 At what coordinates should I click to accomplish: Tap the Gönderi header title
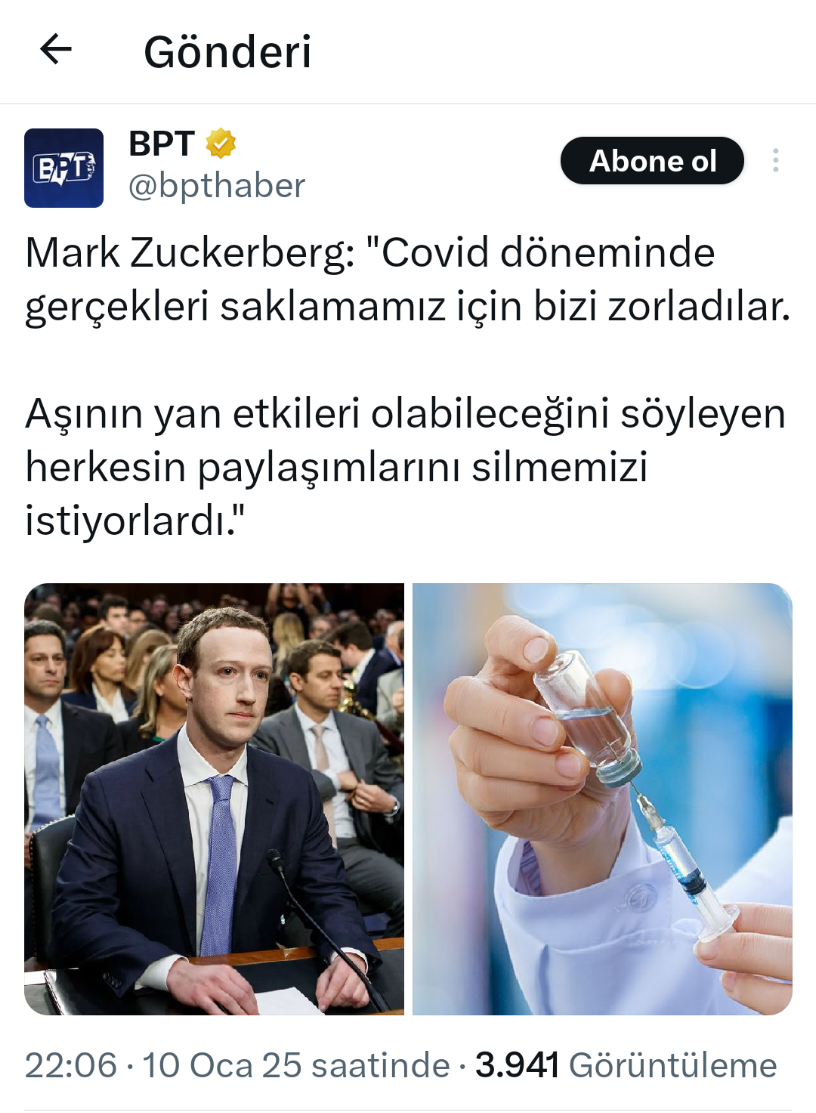click(228, 52)
